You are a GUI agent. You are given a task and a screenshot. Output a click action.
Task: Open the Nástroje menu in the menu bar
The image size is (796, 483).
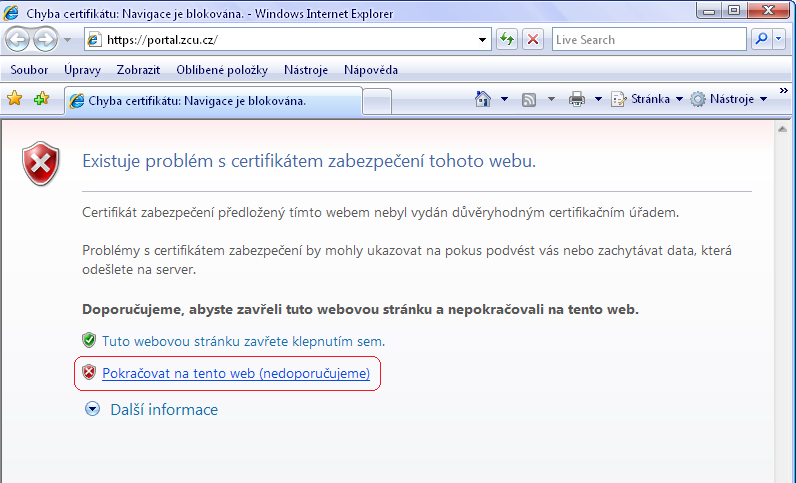[306, 70]
